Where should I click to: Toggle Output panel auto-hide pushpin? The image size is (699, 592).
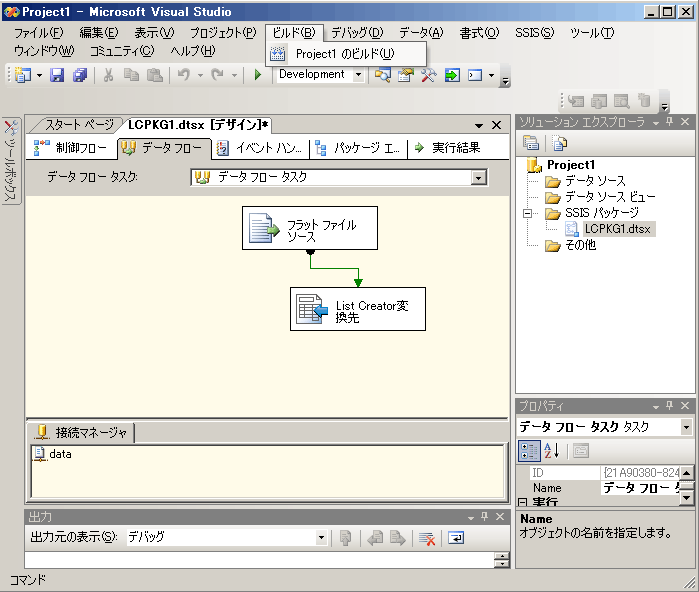click(485, 517)
